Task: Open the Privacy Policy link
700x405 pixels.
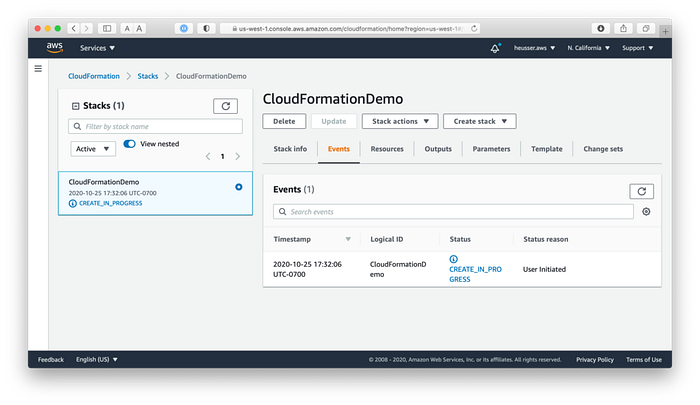Action: click(595, 359)
